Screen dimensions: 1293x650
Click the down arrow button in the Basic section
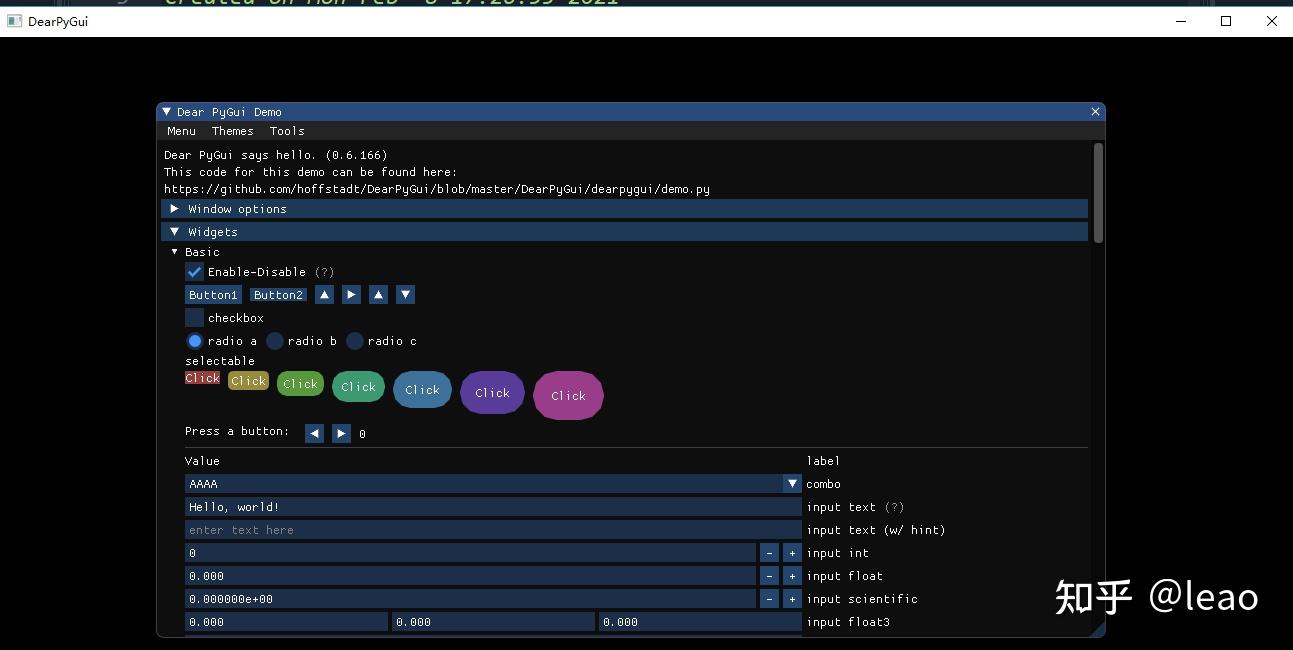[x=404, y=294]
